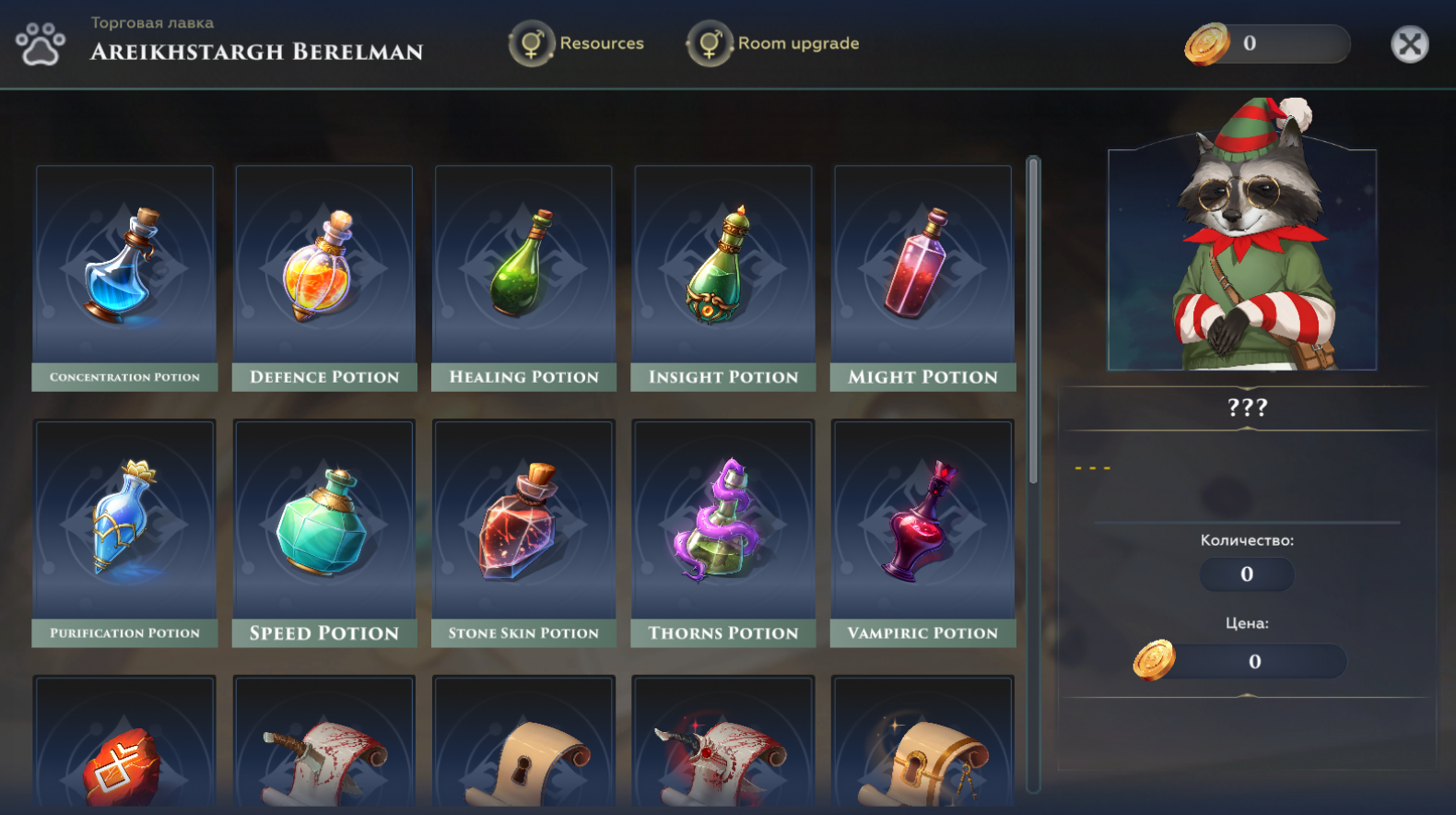Screen dimensions: 1456x815
Task: Click the Количество quantity field
Action: 1247,574
